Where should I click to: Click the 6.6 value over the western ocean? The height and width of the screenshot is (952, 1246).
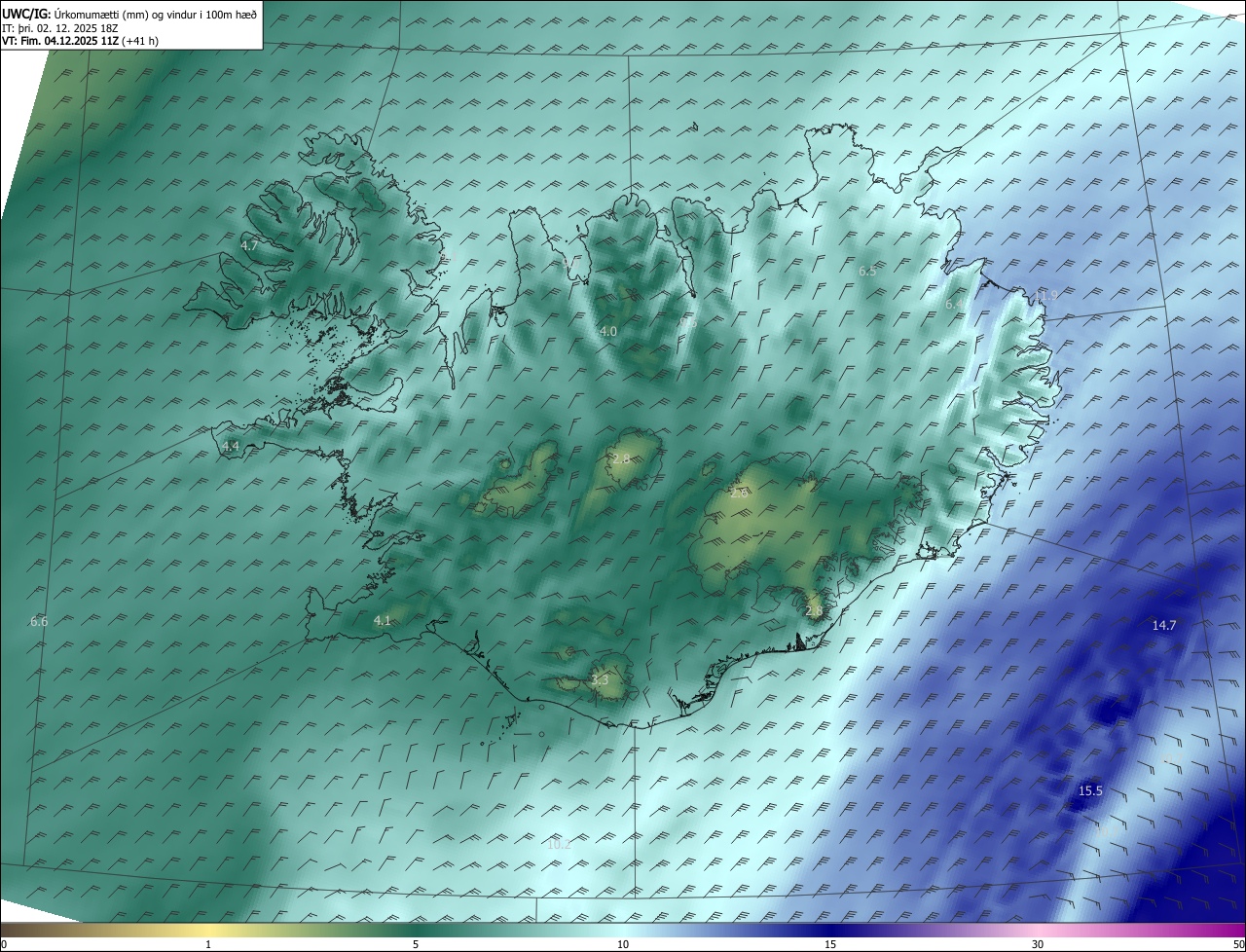click(x=39, y=621)
